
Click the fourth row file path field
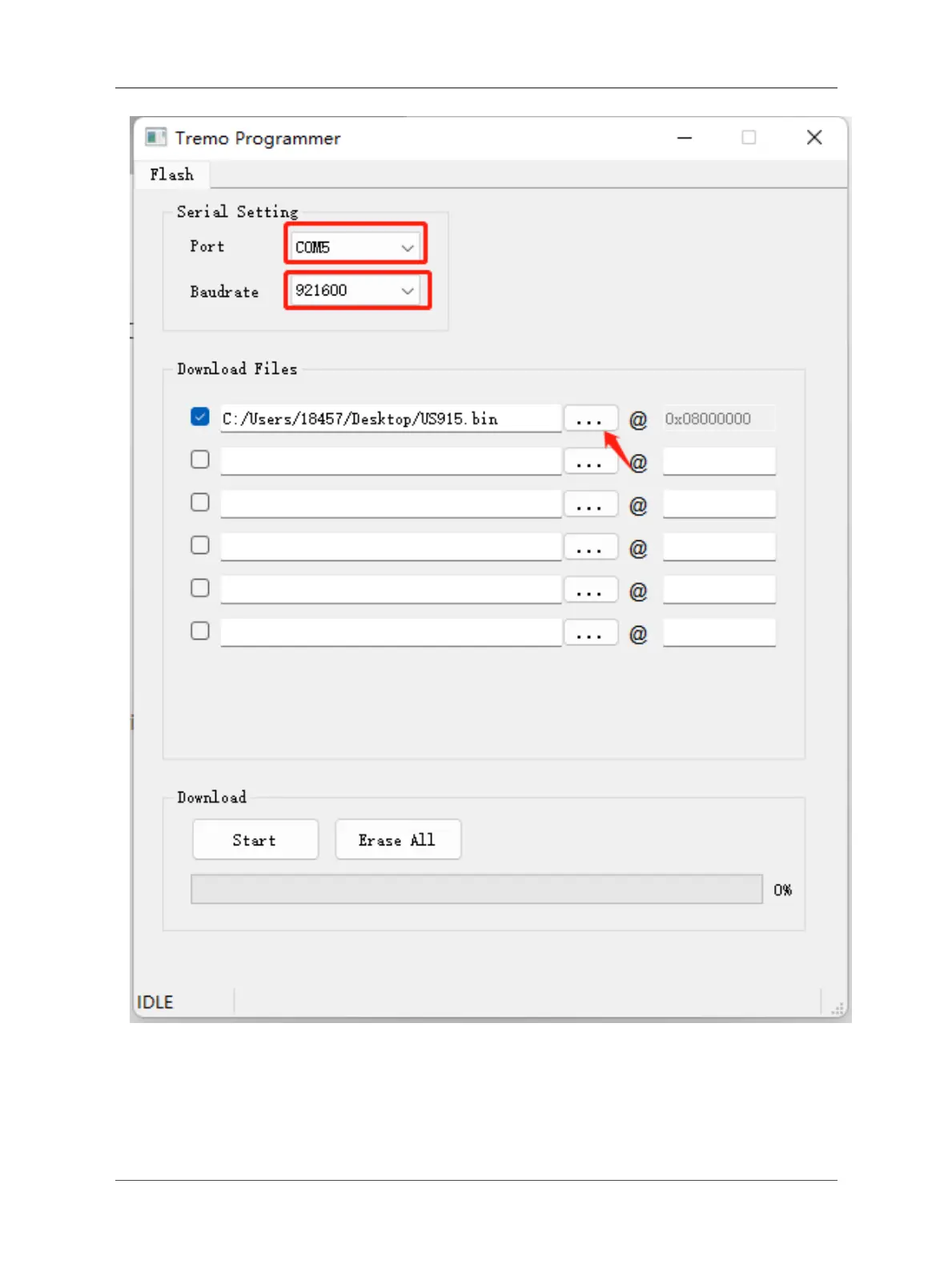tap(391, 547)
